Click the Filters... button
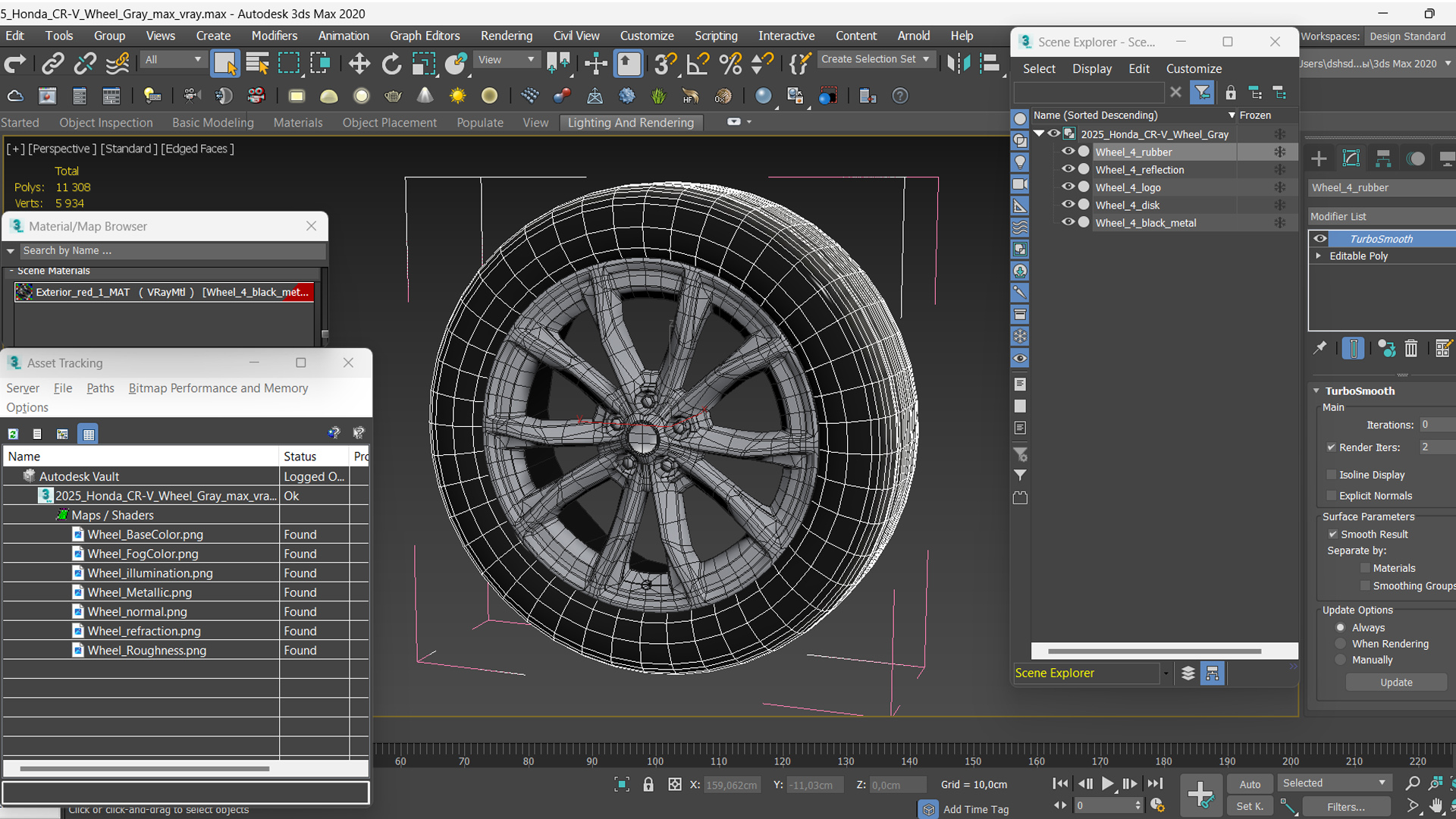Image resolution: width=1456 pixels, height=819 pixels. 1346,807
